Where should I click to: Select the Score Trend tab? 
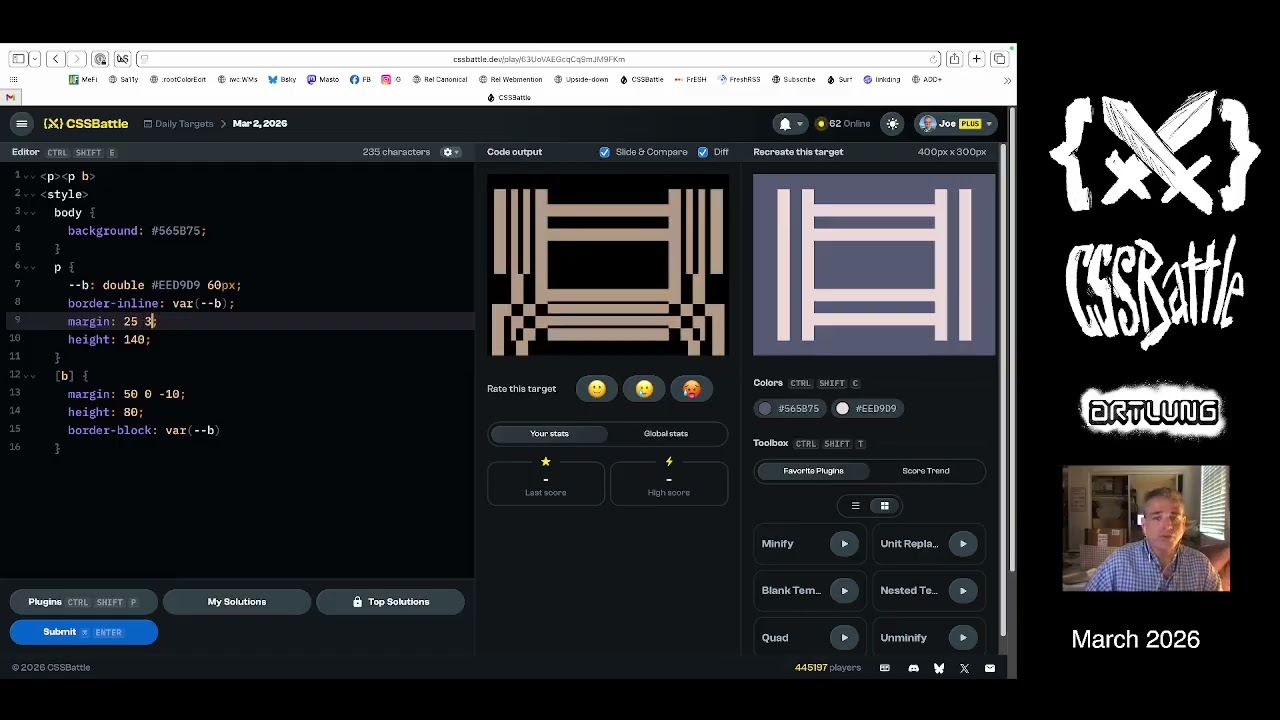point(926,471)
